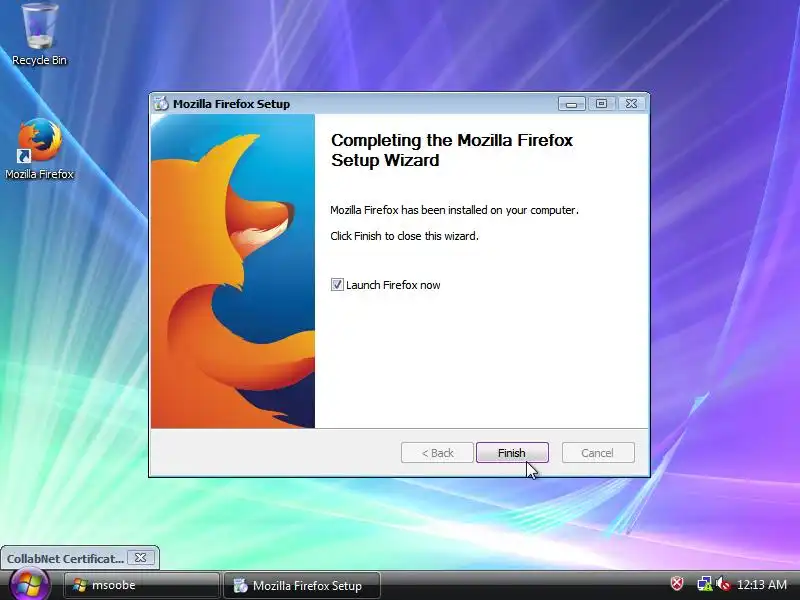
Task: Close the Mozilla Firefox Setup window
Action: tap(631, 104)
